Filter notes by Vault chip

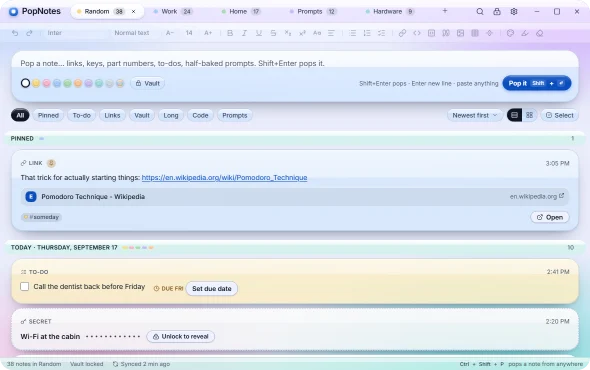tap(142, 115)
